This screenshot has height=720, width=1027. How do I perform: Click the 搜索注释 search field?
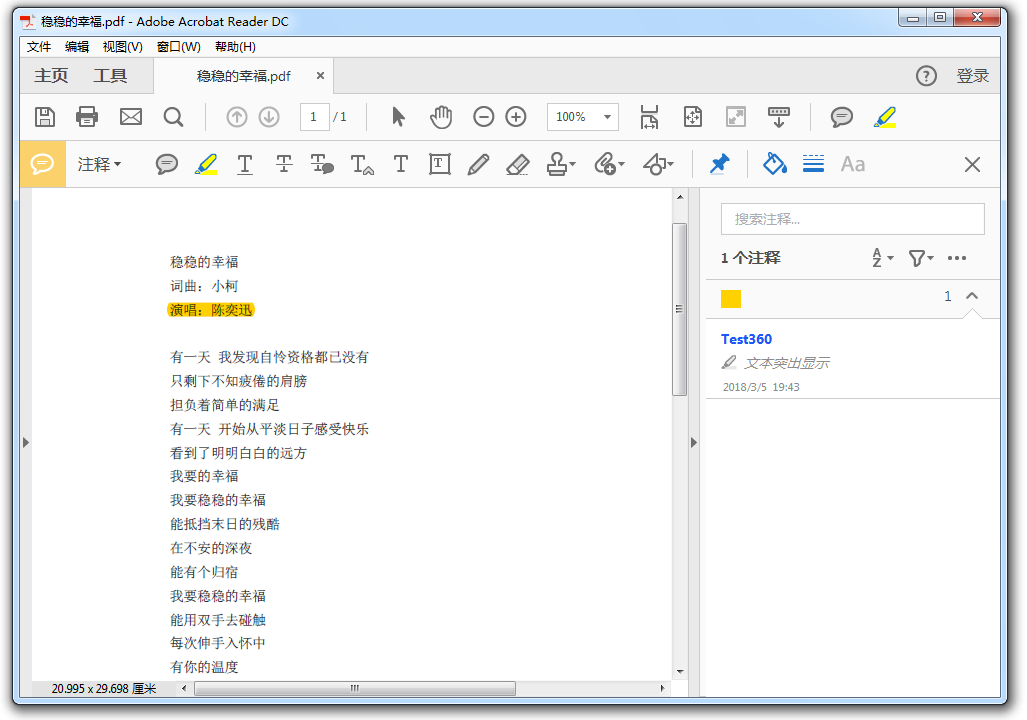852,219
